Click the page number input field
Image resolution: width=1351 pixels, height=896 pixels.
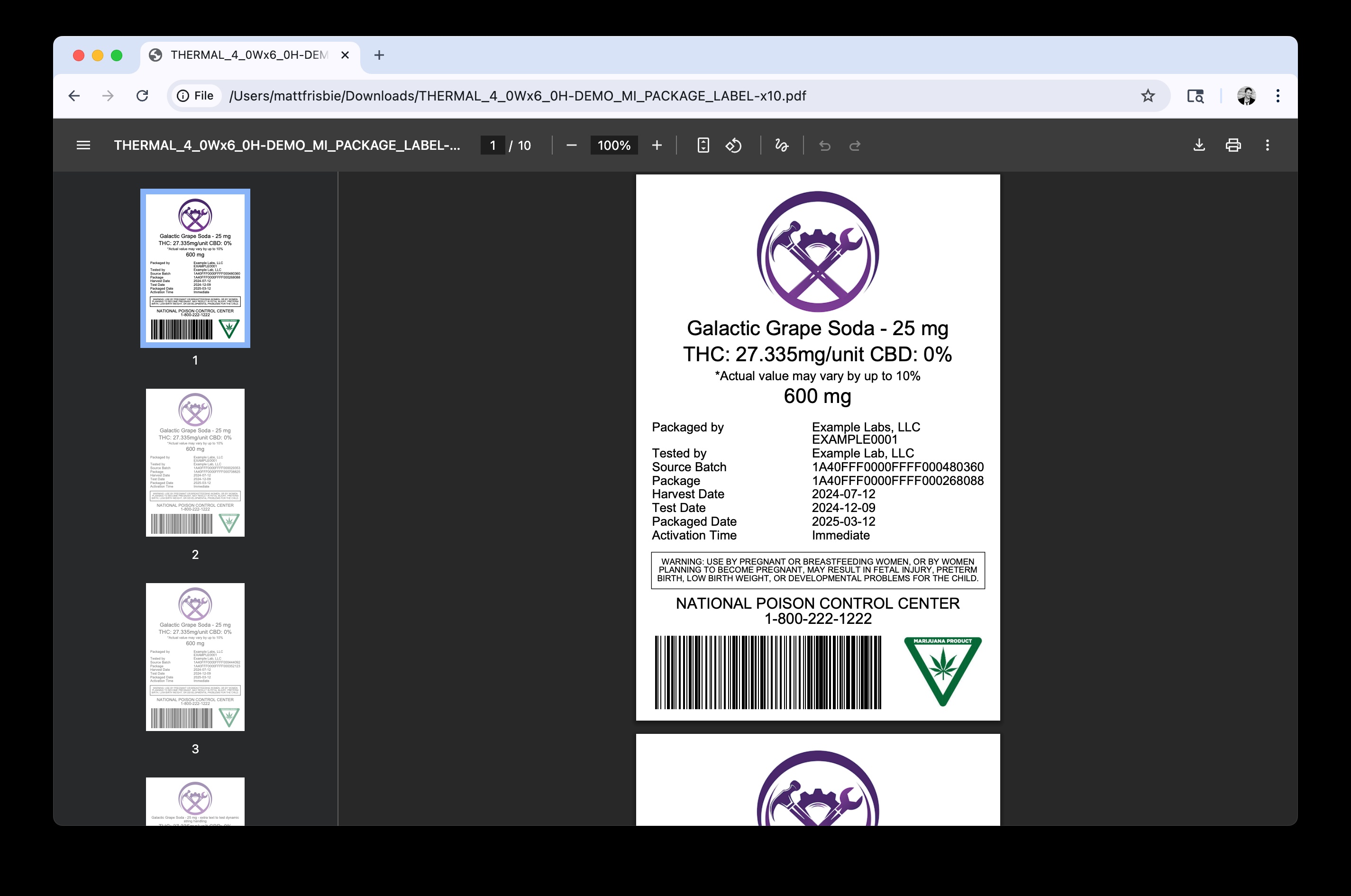coord(493,145)
